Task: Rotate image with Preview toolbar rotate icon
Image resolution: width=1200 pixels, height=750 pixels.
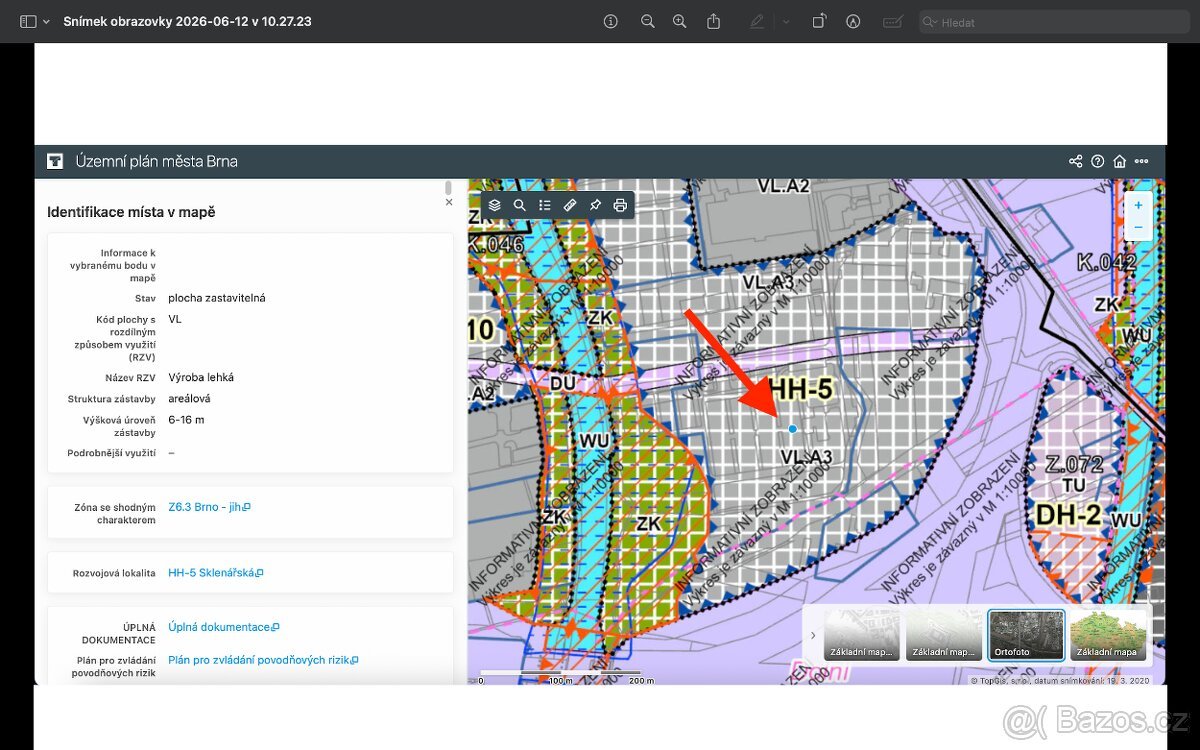Action: (x=819, y=21)
